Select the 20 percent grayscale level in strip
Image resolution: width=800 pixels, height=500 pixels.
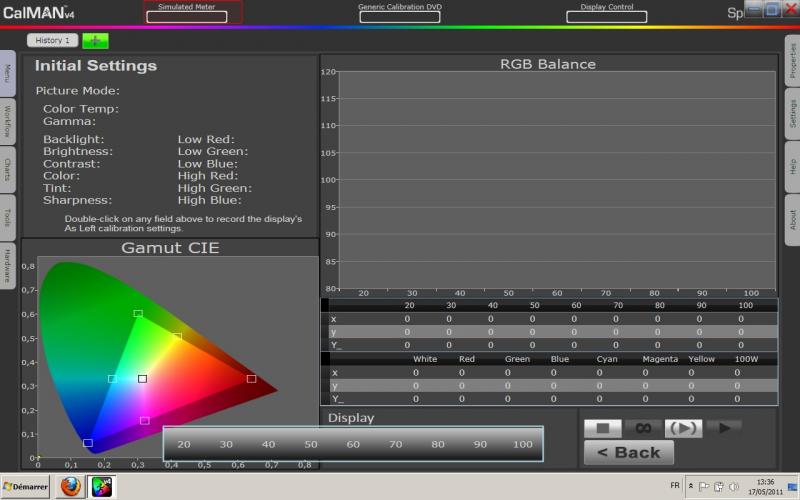click(184, 444)
